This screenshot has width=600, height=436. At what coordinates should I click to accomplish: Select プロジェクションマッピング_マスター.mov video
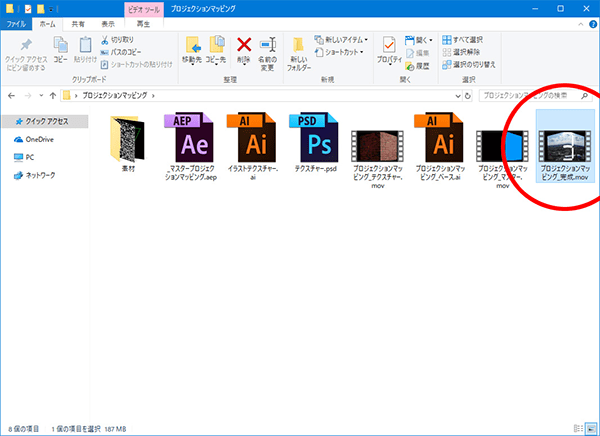pos(502,158)
